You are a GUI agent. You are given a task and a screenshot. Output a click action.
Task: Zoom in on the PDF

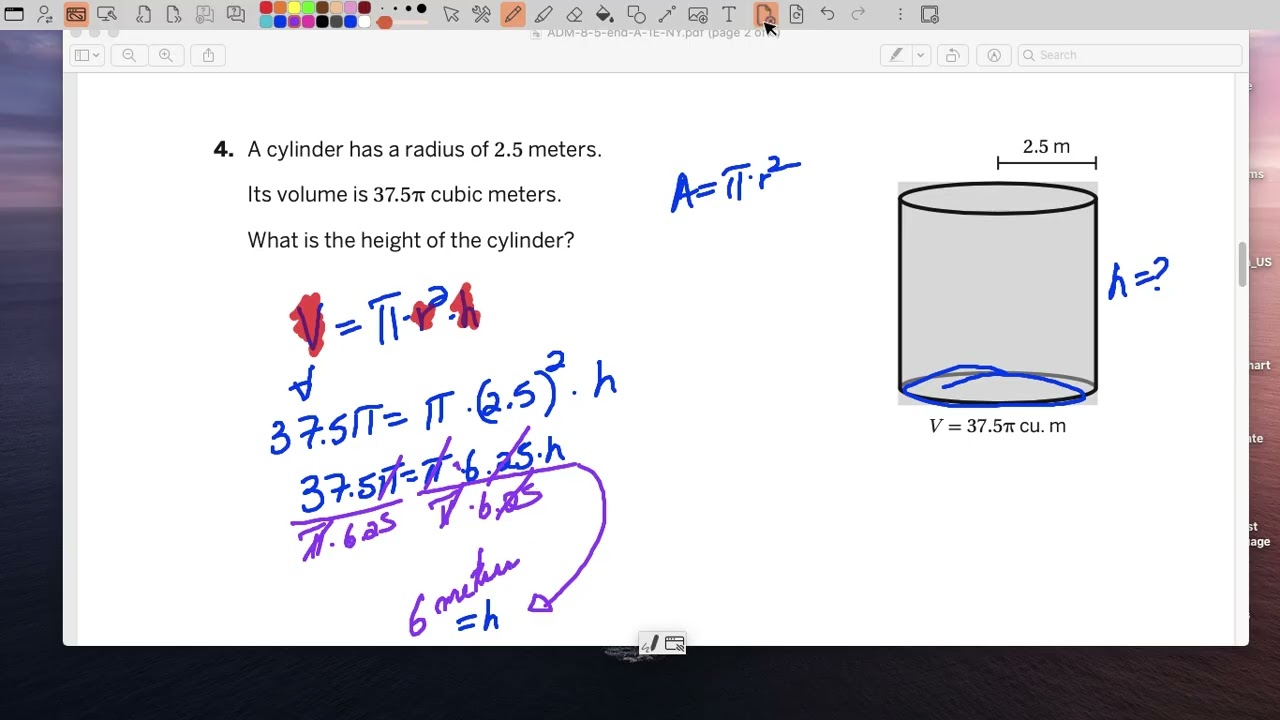click(166, 55)
